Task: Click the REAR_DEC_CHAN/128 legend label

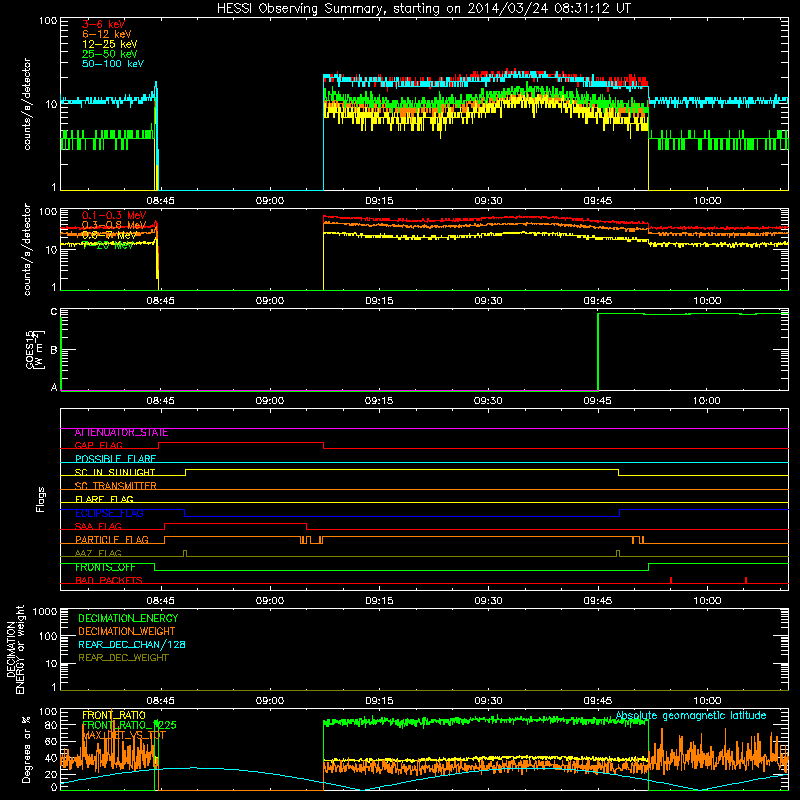Action: tap(132, 645)
